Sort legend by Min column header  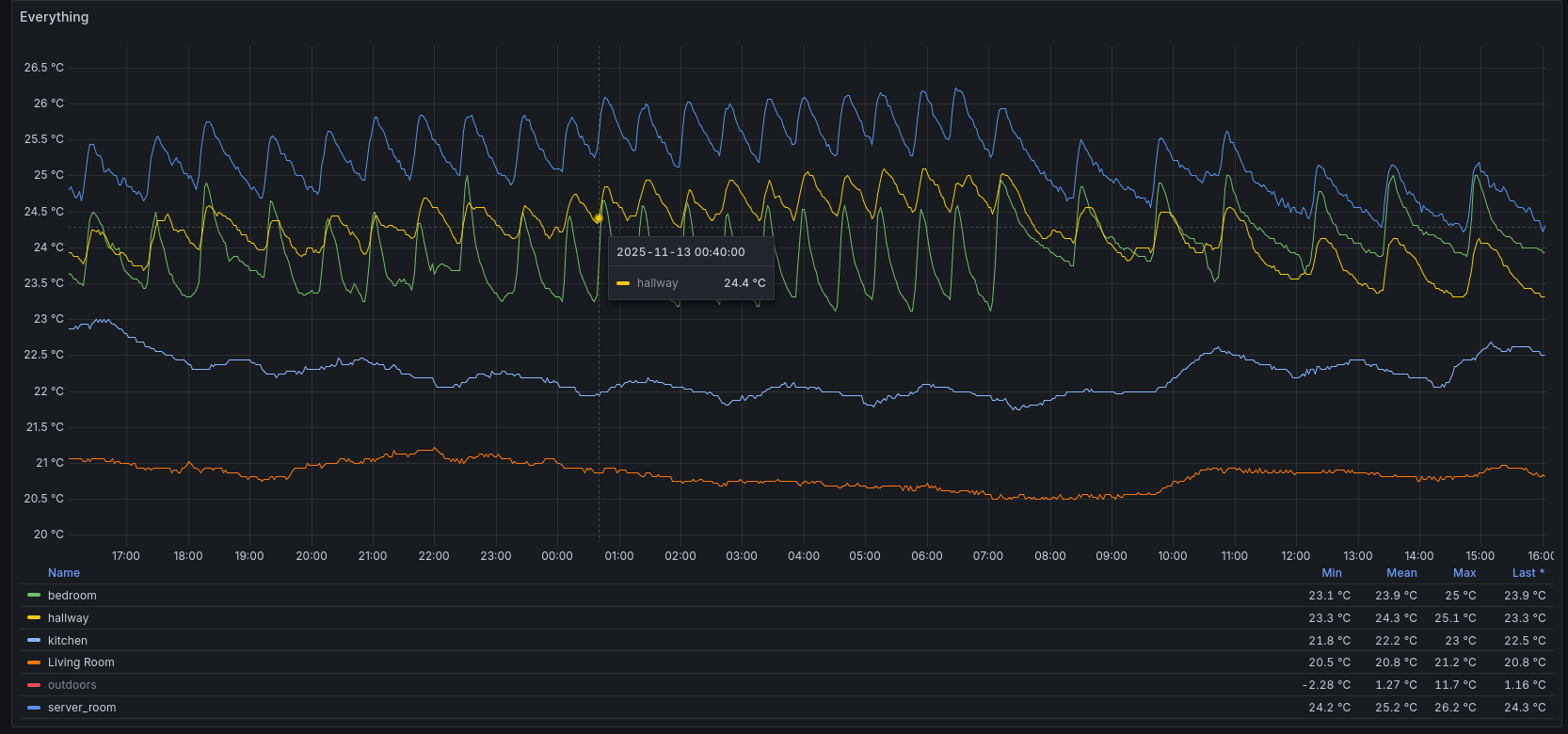(x=1332, y=573)
